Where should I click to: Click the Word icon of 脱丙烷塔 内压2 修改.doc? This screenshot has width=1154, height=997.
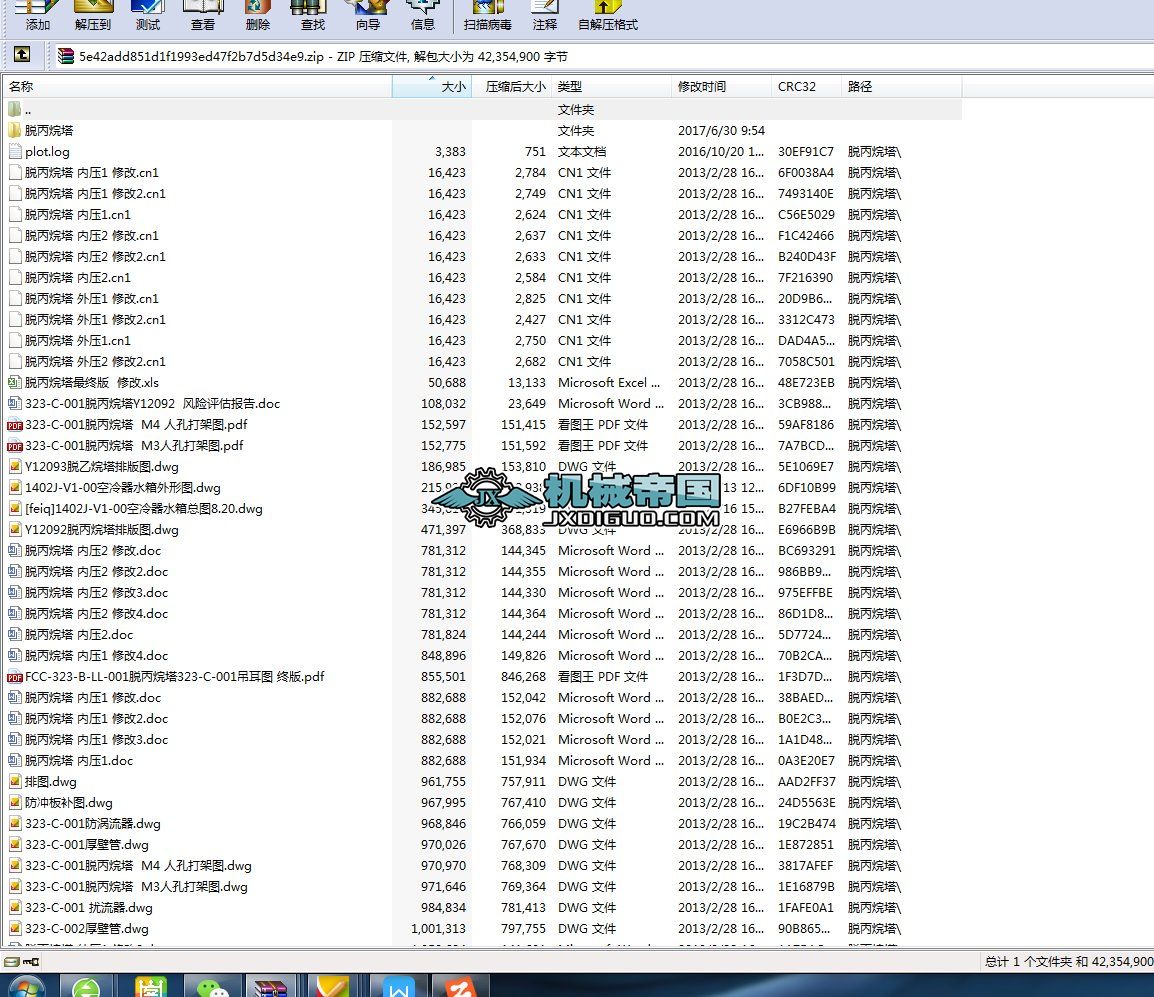(x=15, y=550)
